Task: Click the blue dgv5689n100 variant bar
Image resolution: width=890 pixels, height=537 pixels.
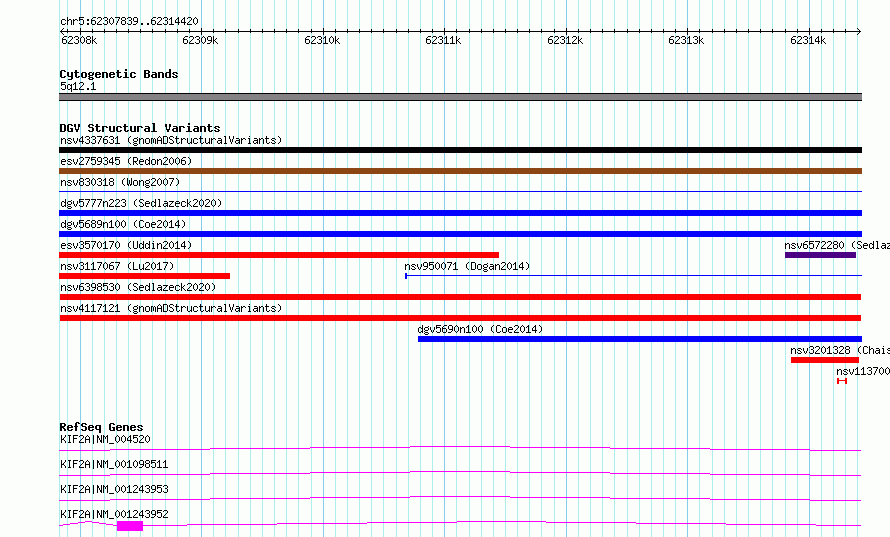Action: pos(460,234)
